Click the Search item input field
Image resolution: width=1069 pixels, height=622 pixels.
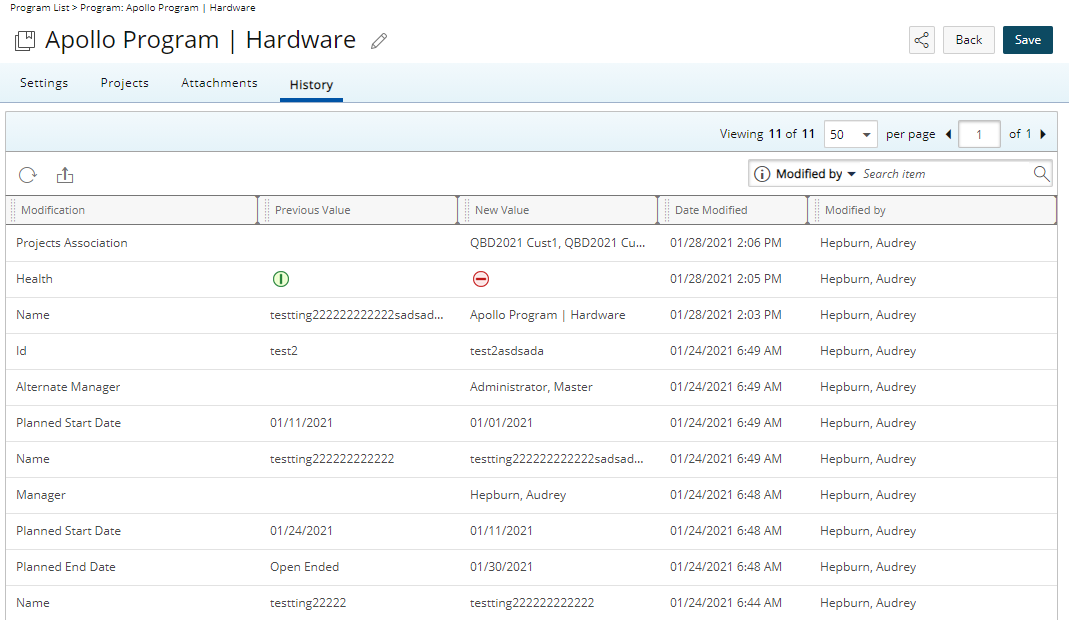(x=944, y=174)
